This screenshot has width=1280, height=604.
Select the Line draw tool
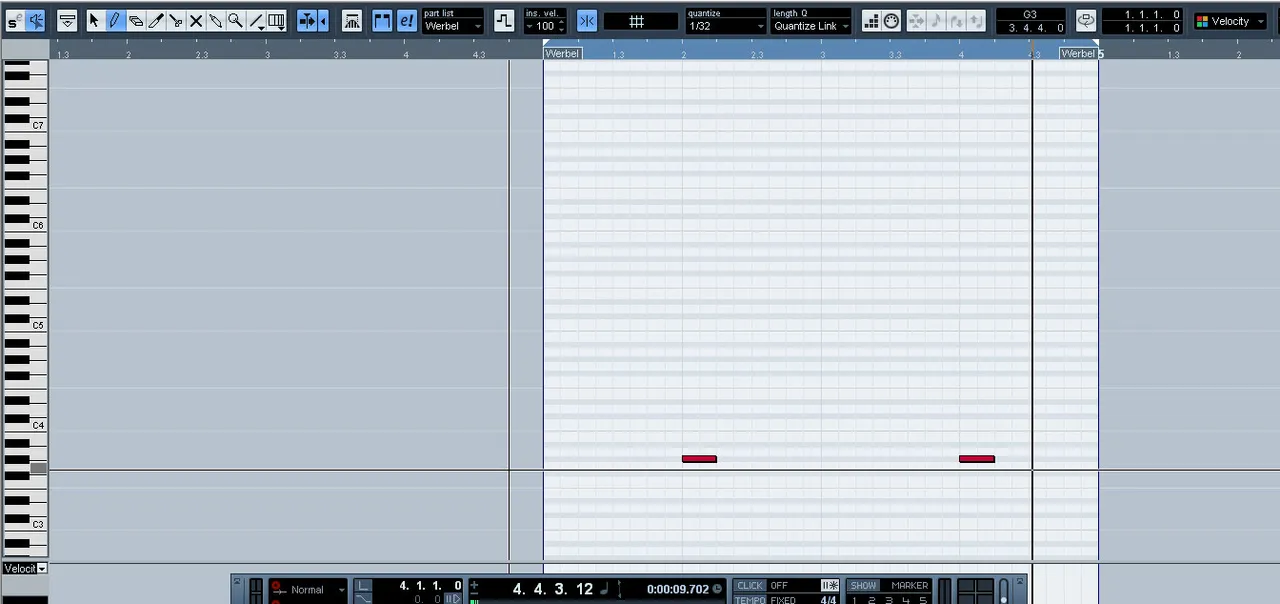(x=257, y=21)
